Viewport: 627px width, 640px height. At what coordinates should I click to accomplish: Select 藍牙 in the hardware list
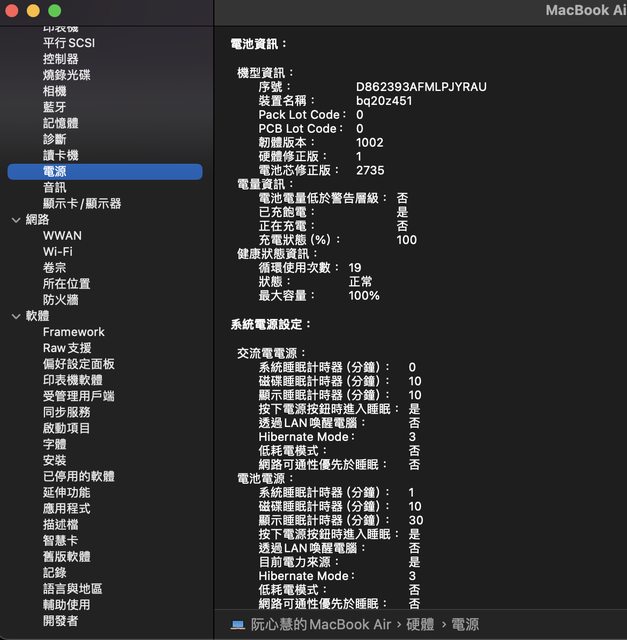pyautogui.click(x=55, y=107)
